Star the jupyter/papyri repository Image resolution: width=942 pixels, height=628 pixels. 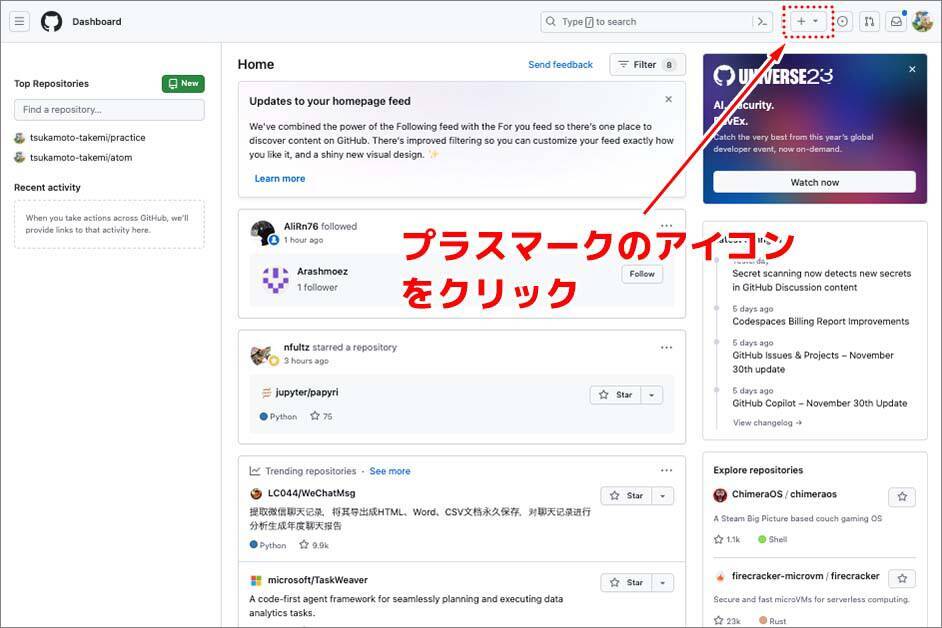616,395
